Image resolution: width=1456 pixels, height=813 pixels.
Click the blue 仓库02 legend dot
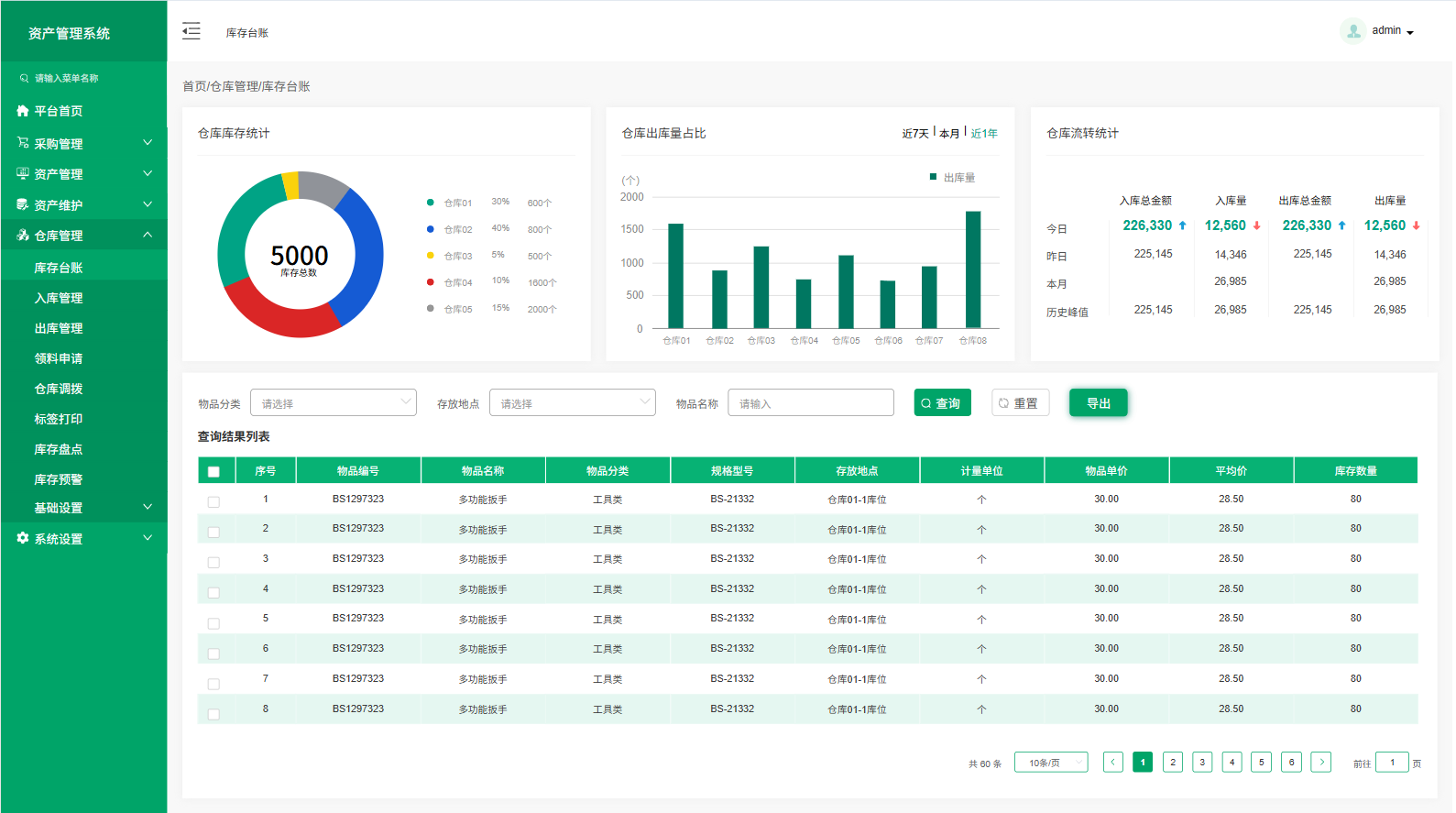click(431, 229)
